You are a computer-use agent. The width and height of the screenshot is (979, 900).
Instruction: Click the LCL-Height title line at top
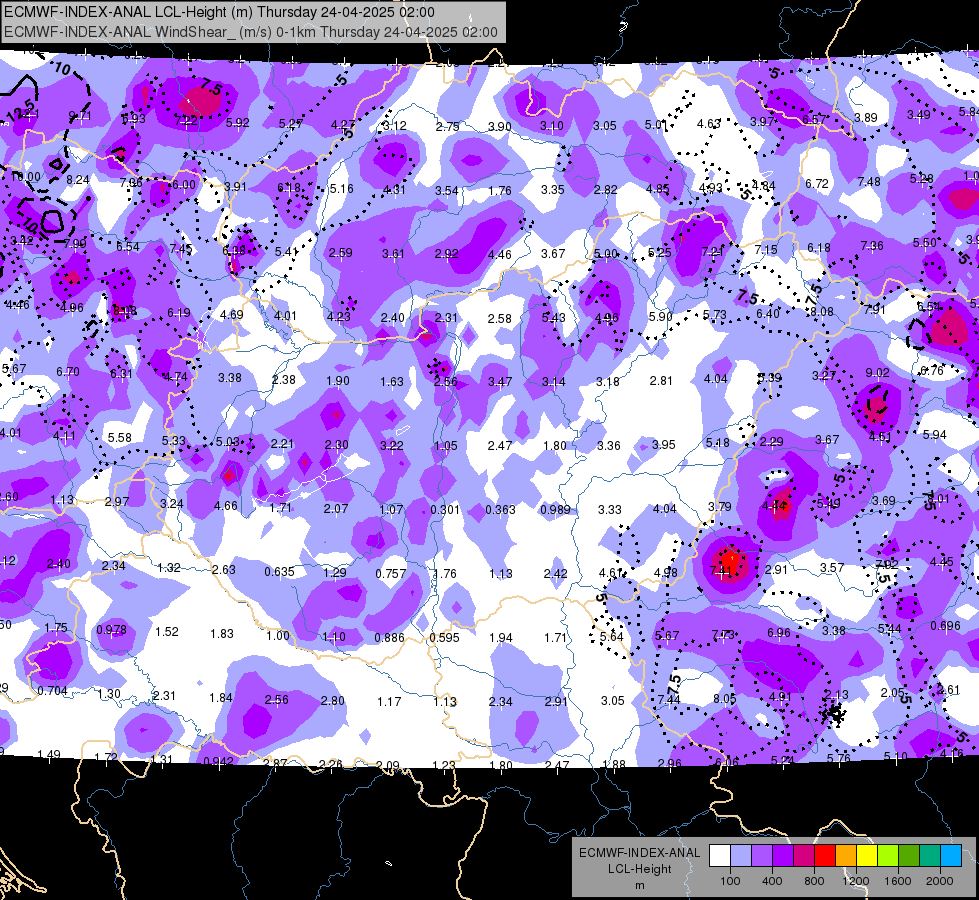[x=219, y=12]
